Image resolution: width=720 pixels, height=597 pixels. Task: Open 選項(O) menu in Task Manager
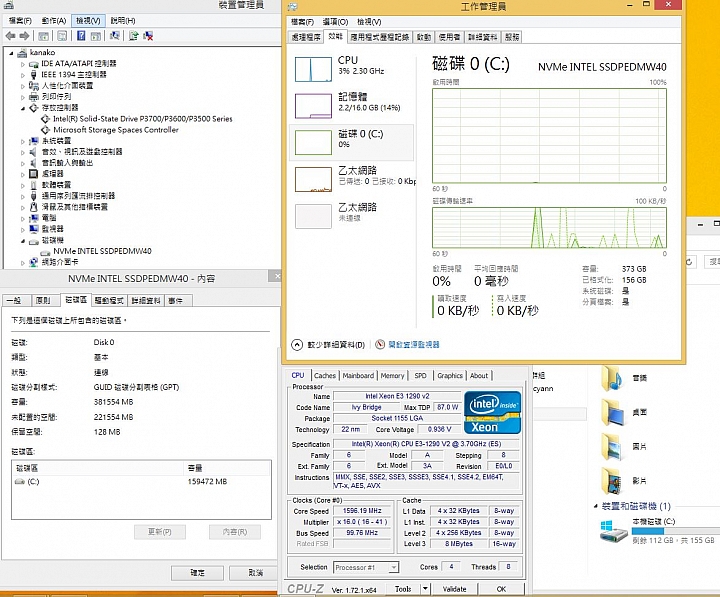click(335, 22)
